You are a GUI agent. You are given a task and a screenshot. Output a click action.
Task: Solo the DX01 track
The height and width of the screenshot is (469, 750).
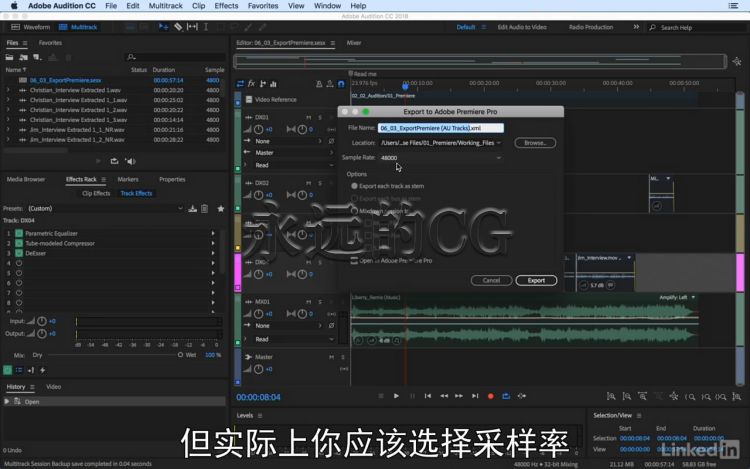pos(320,117)
